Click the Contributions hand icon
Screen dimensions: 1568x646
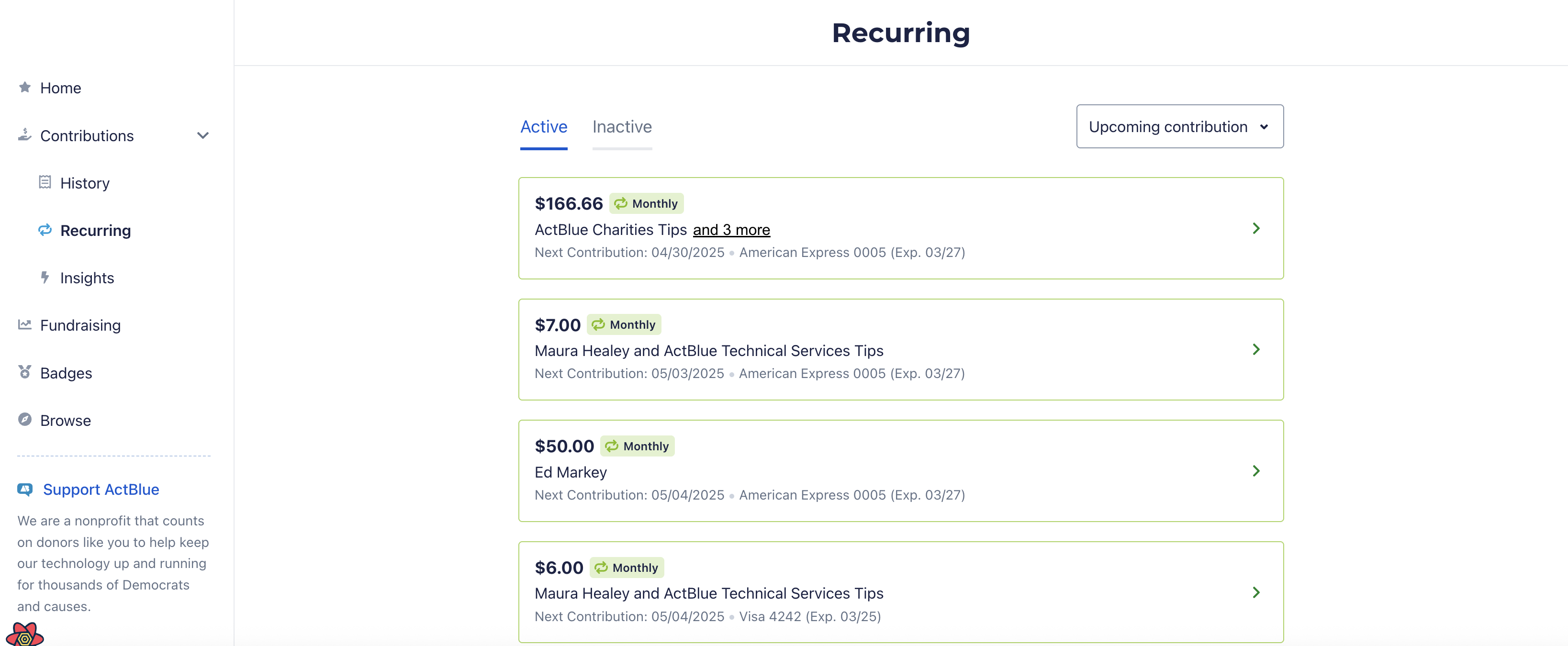tap(24, 134)
